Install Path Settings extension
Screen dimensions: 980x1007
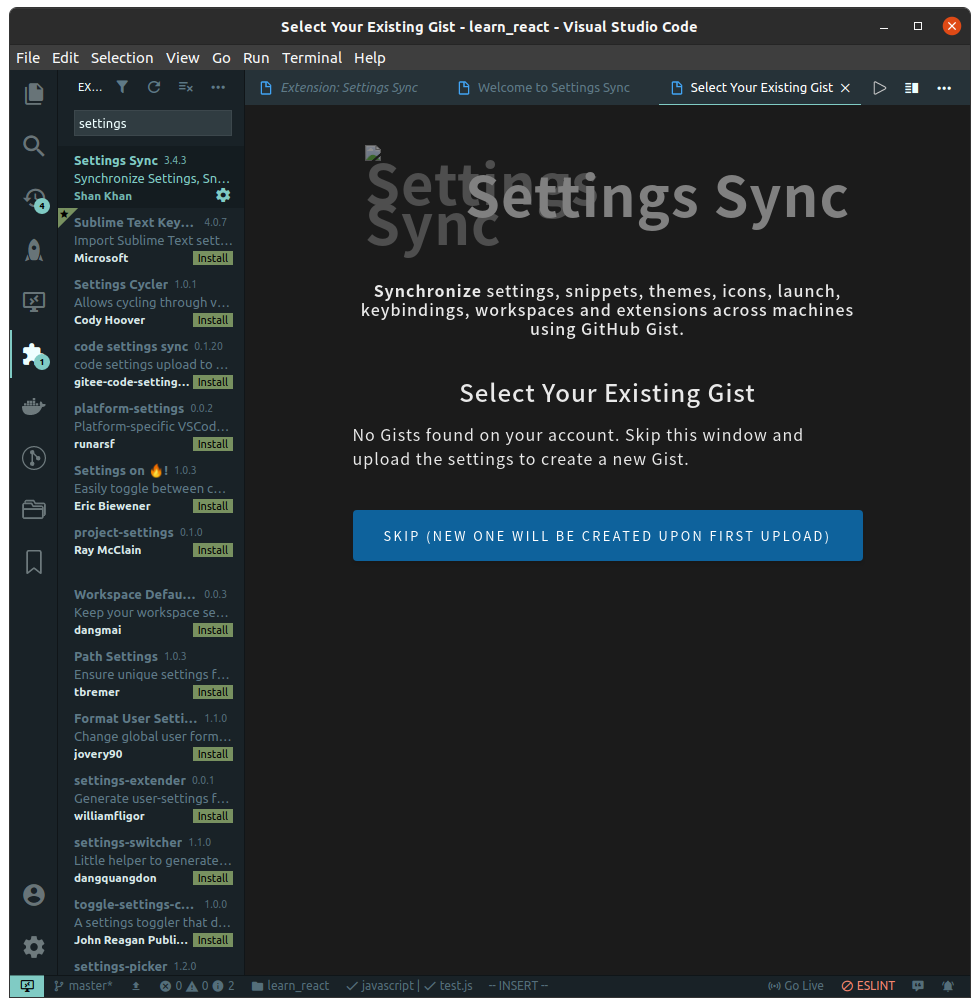point(213,692)
